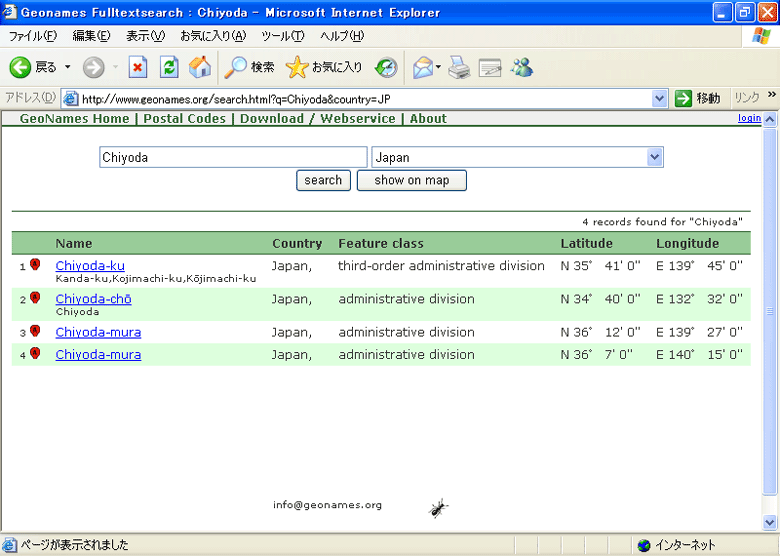Screen dimensions: 780x556
Task: Click '4 records found for "Chiyoda"' text
Action: pos(663,222)
